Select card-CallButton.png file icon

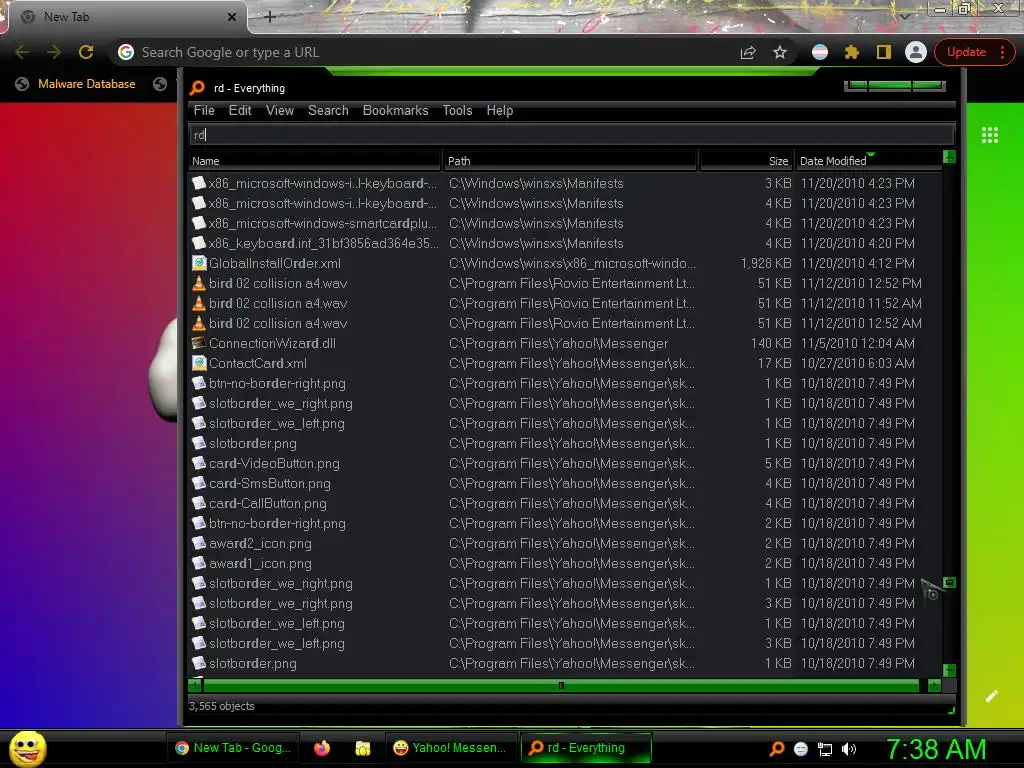coord(199,503)
